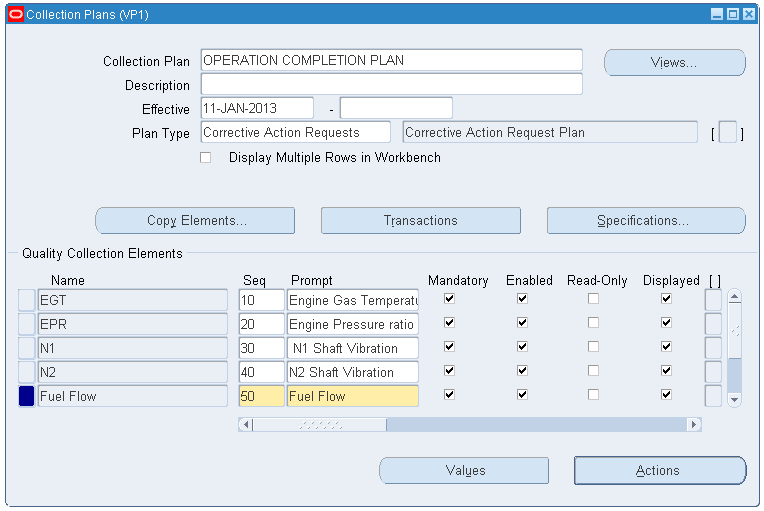Click the Actions button

pos(660,471)
